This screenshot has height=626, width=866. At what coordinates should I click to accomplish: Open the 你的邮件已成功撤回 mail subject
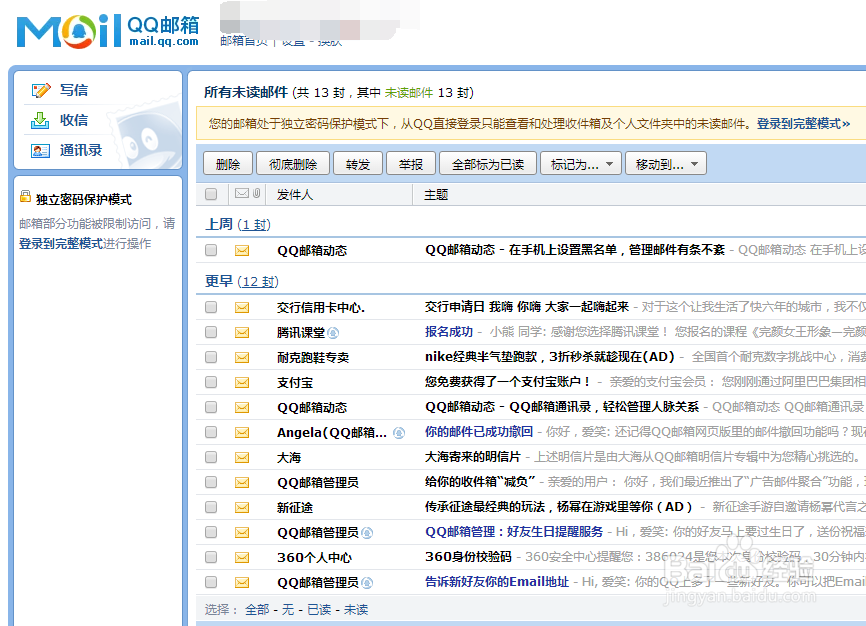pyautogui.click(x=479, y=432)
